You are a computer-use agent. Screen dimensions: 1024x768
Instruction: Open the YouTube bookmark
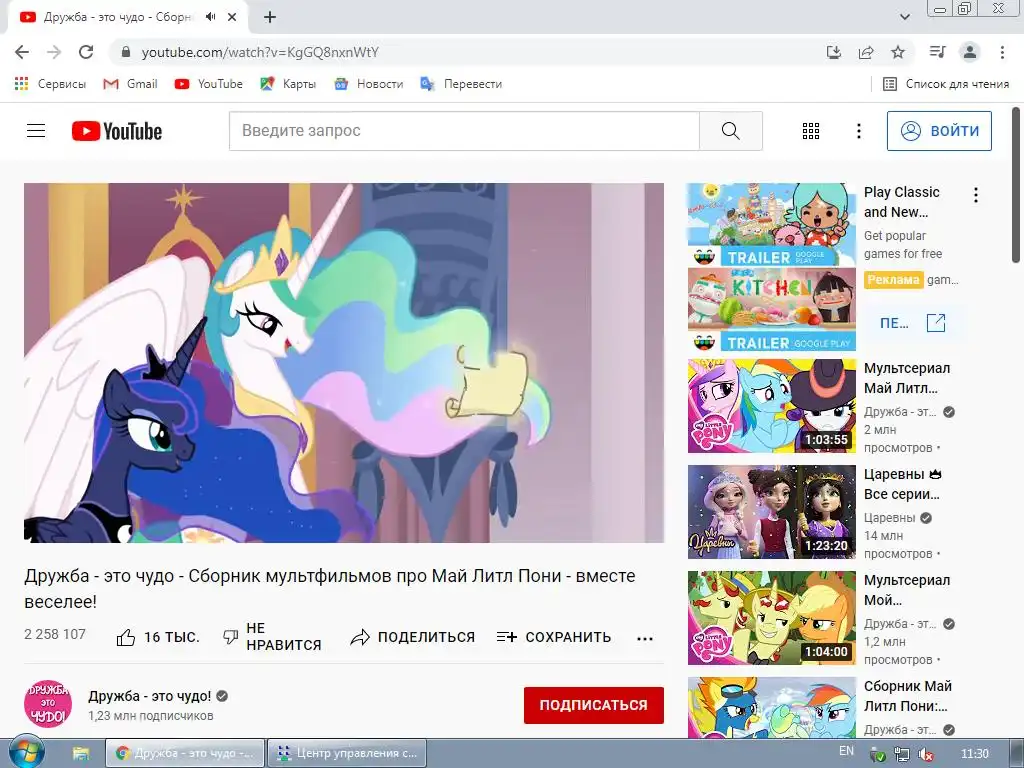point(208,84)
